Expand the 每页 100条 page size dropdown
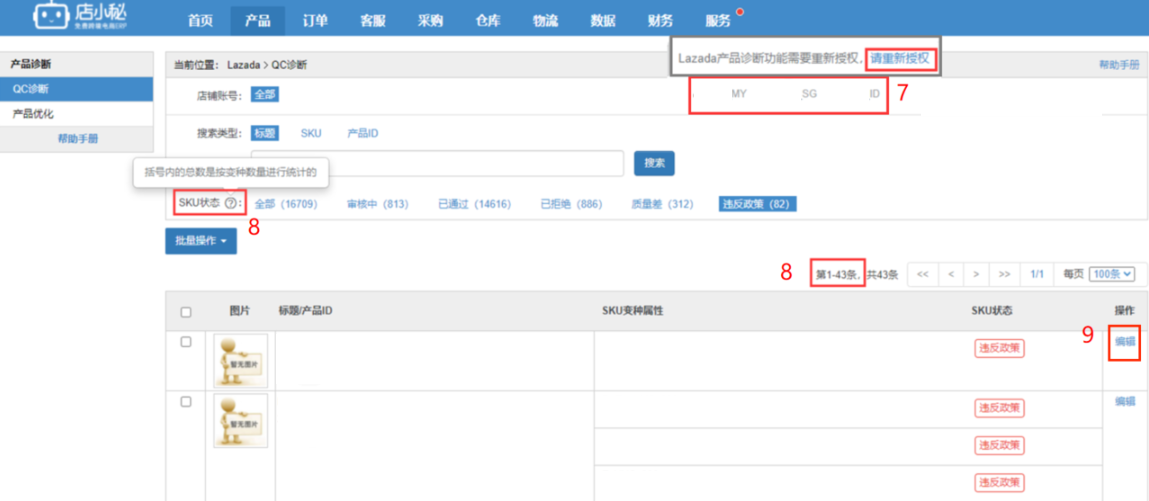 [1113, 274]
